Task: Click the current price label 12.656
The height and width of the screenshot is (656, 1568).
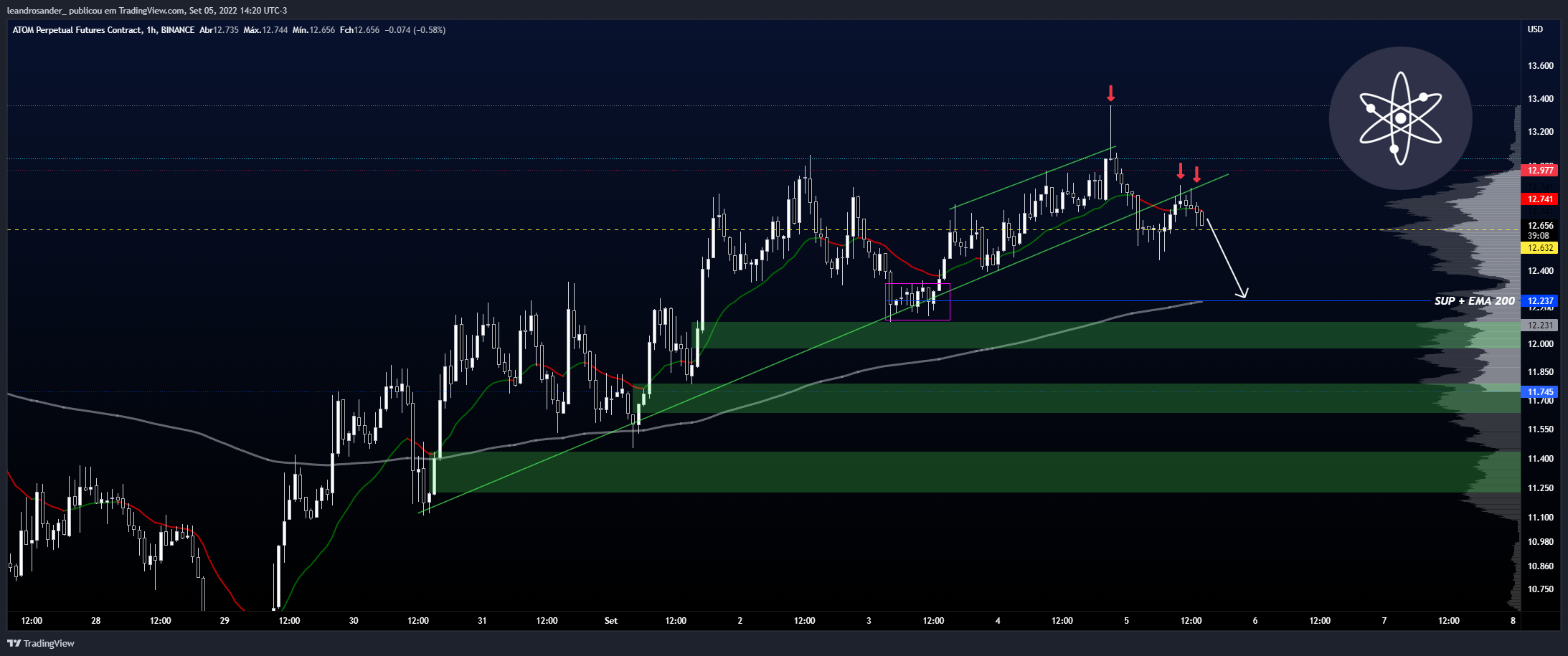Action: [1540, 226]
